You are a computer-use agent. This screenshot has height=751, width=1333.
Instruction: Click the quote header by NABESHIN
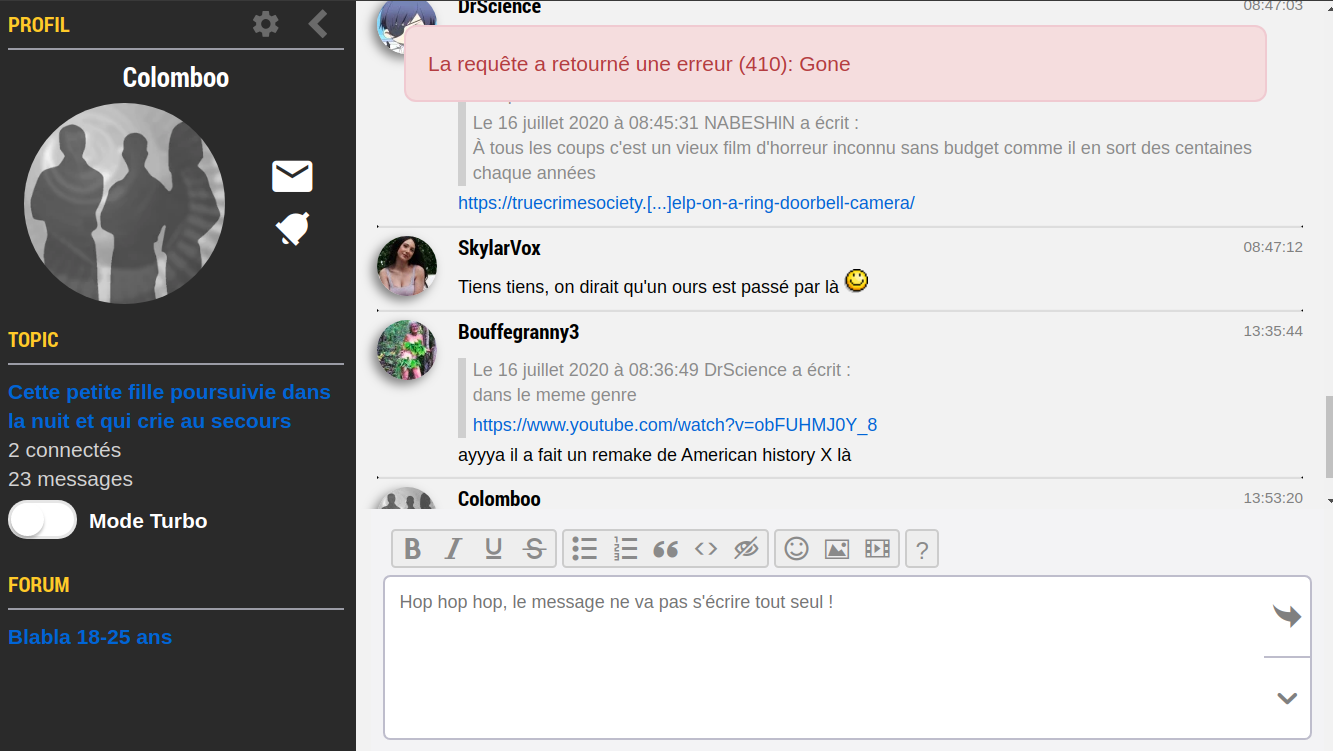pos(666,123)
